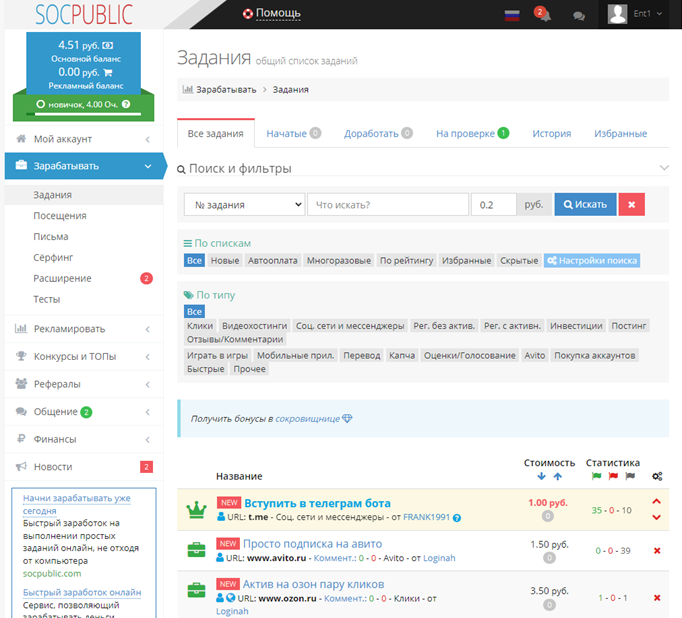This screenshot has width=682, height=618.
Task: Click Зарабатывать breadcrumb link
Action: click(x=226, y=90)
